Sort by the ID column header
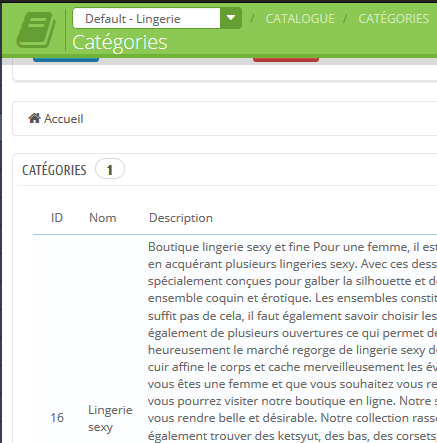The width and height of the screenshot is (437, 443). point(57,218)
